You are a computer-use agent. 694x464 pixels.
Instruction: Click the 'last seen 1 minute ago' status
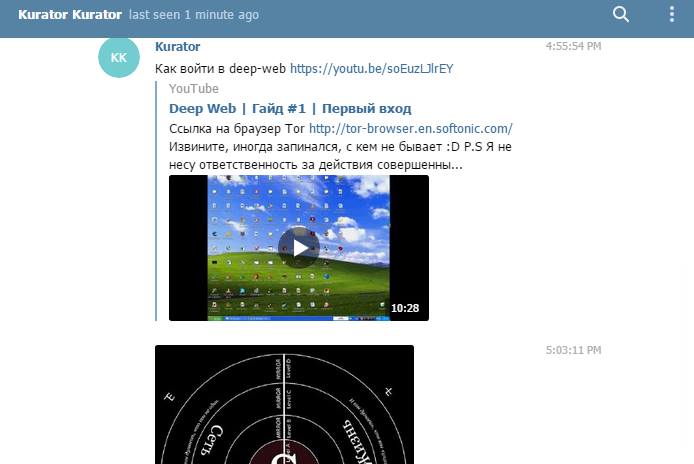point(194,15)
